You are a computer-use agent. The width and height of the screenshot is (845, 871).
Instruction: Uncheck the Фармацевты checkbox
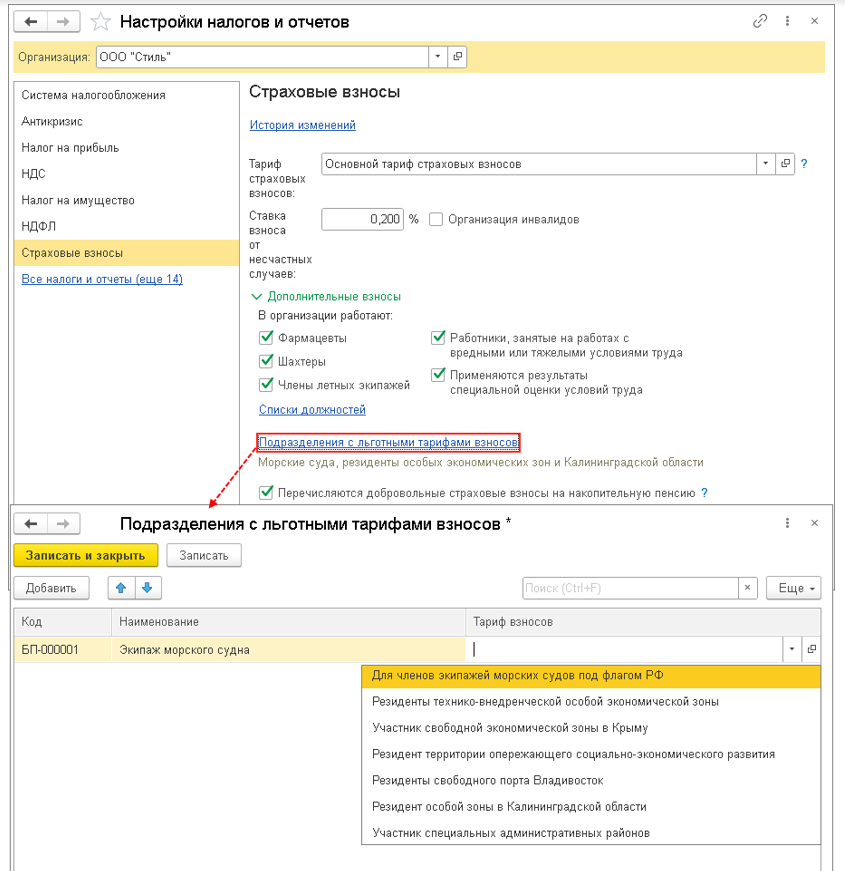[x=266, y=338]
